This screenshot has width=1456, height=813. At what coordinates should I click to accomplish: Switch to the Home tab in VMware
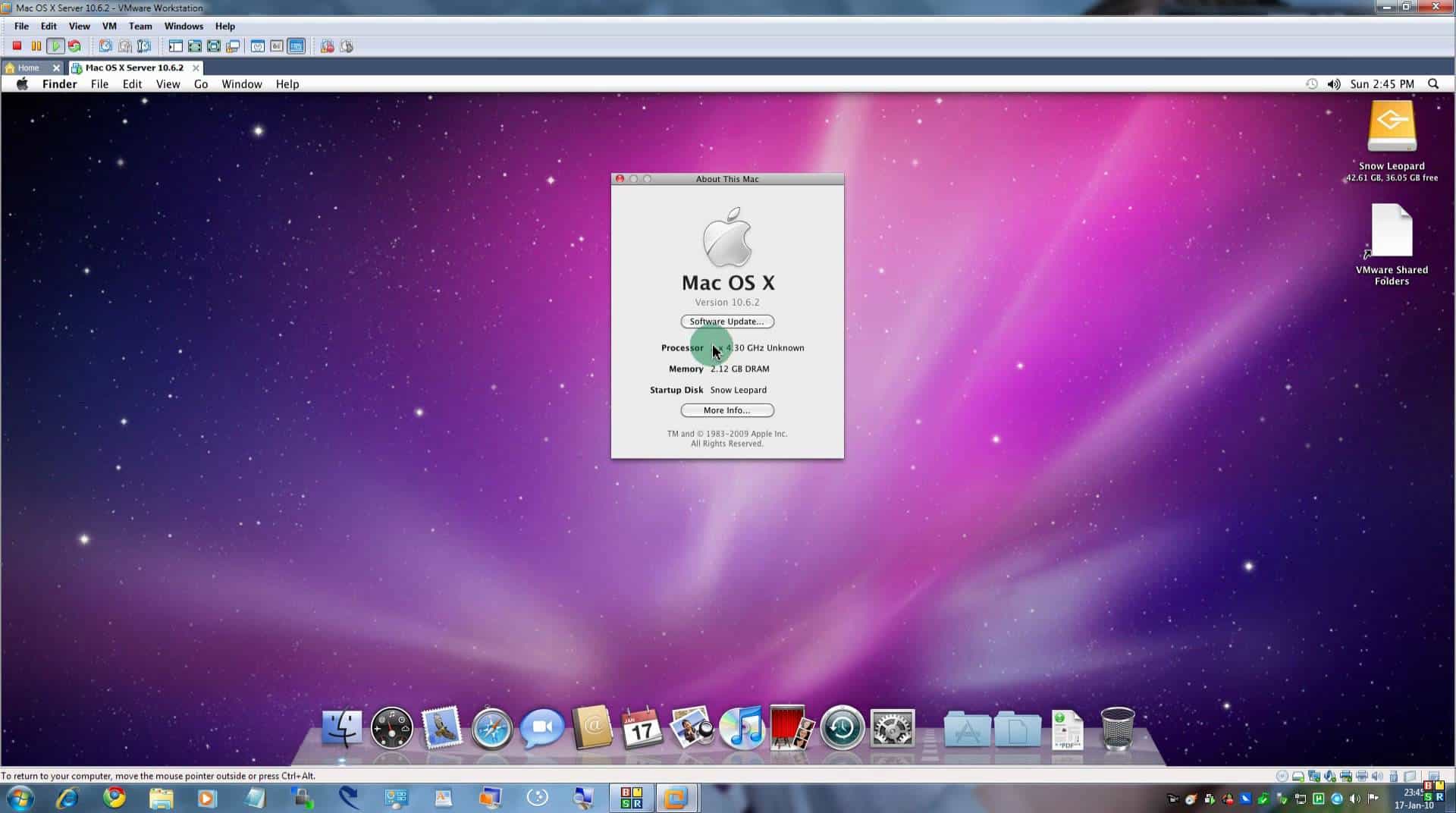pos(27,67)
